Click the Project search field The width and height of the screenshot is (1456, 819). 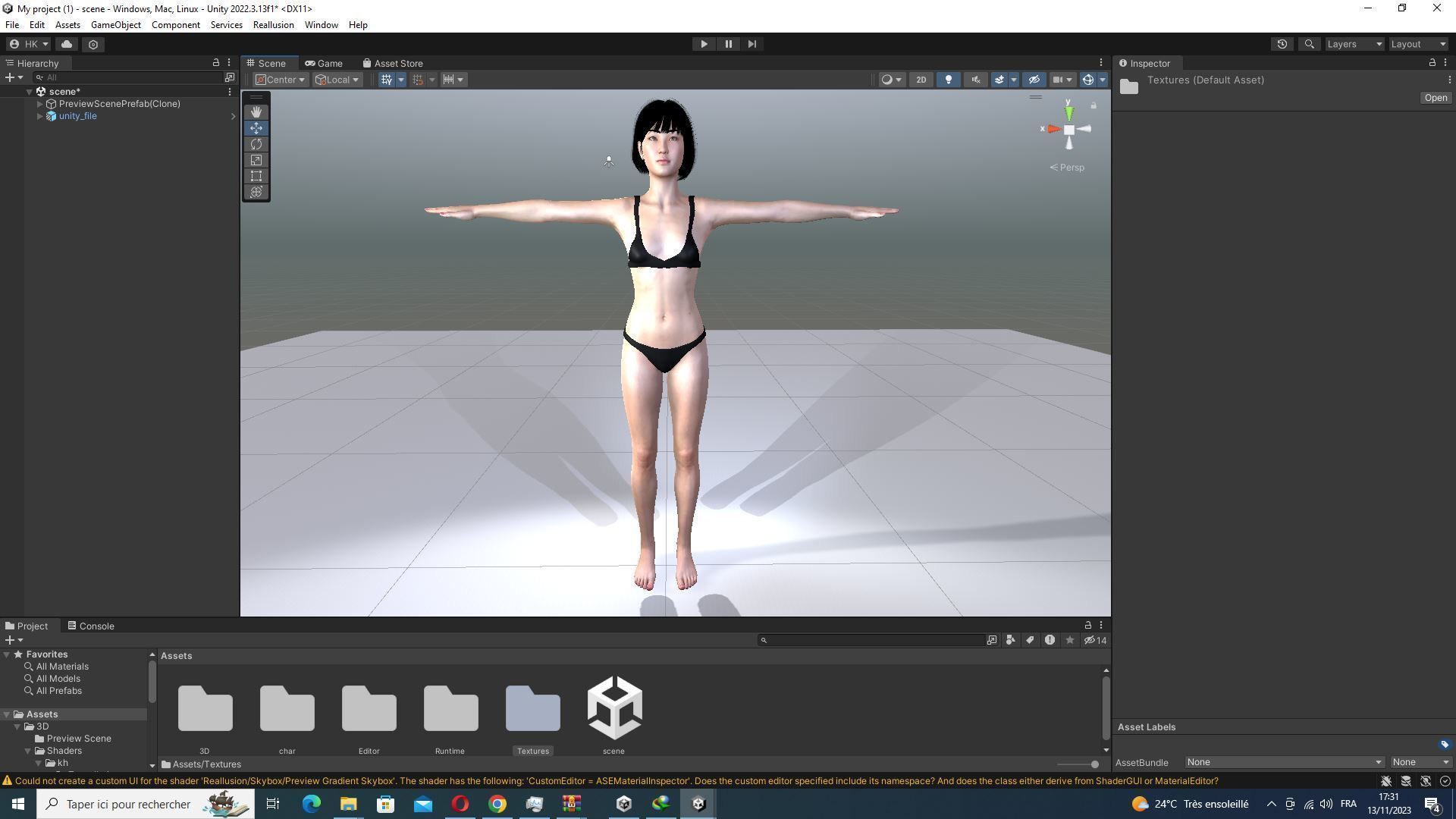click(x=871, y=640)
